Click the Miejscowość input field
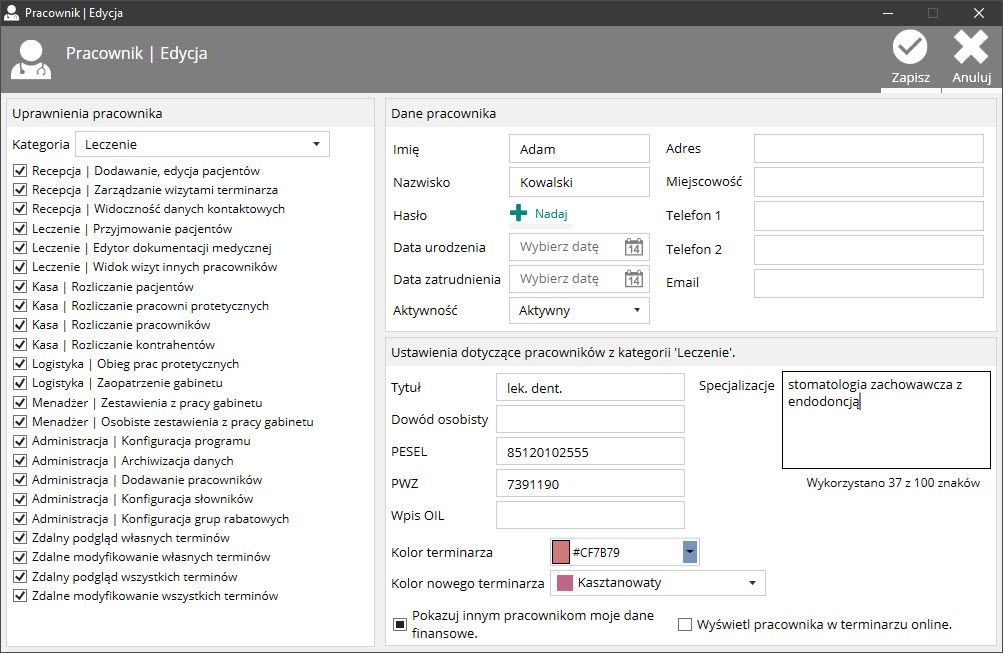The image size is (1003, 653). pos(869,182)
